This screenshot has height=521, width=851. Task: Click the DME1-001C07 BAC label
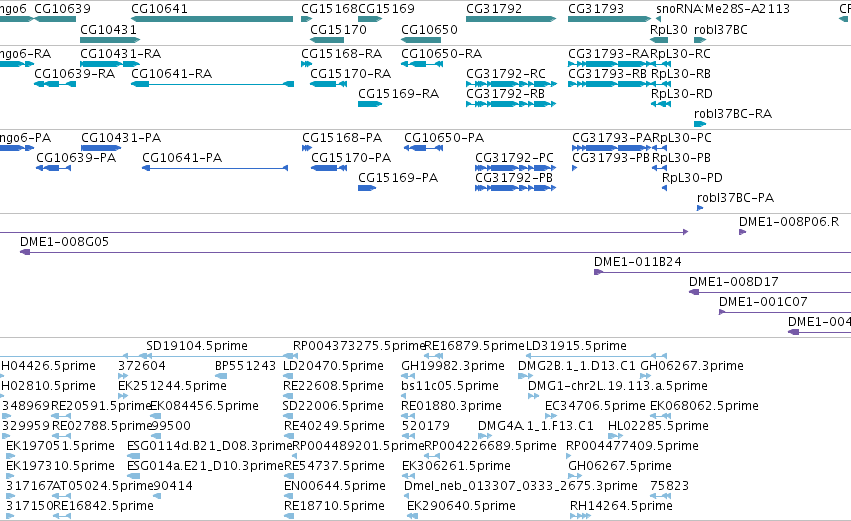tap(763, 302)
